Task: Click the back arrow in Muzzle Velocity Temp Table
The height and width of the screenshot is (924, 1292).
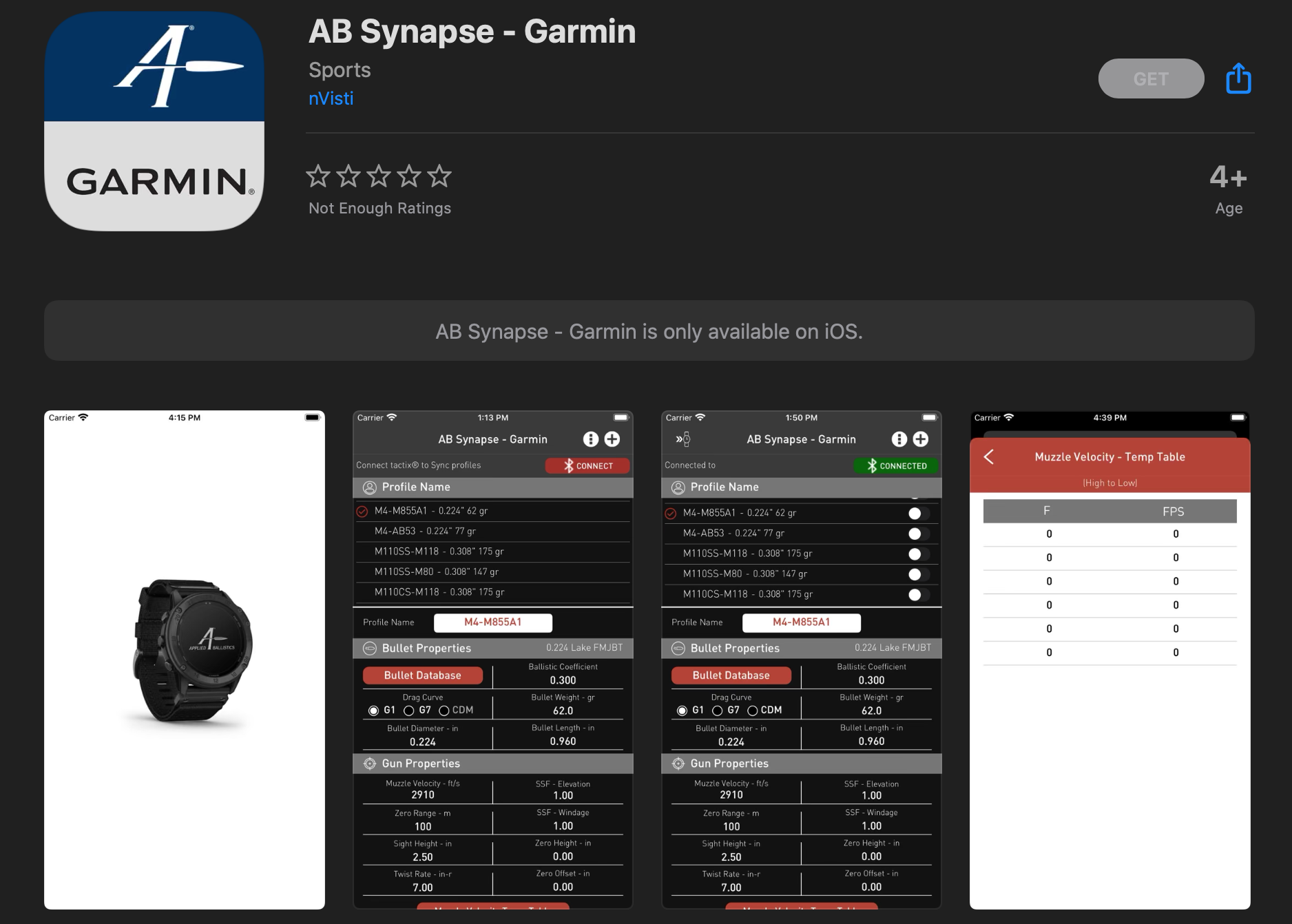Action: [989, 457]
